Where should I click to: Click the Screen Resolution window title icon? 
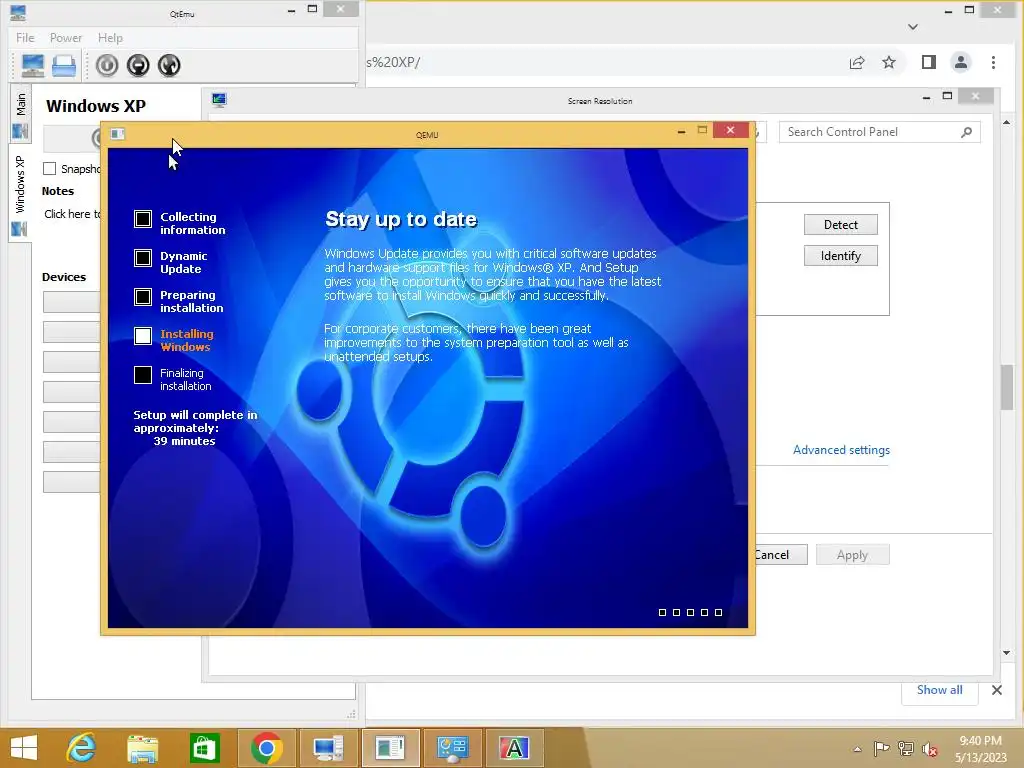[x=219, y=100]
